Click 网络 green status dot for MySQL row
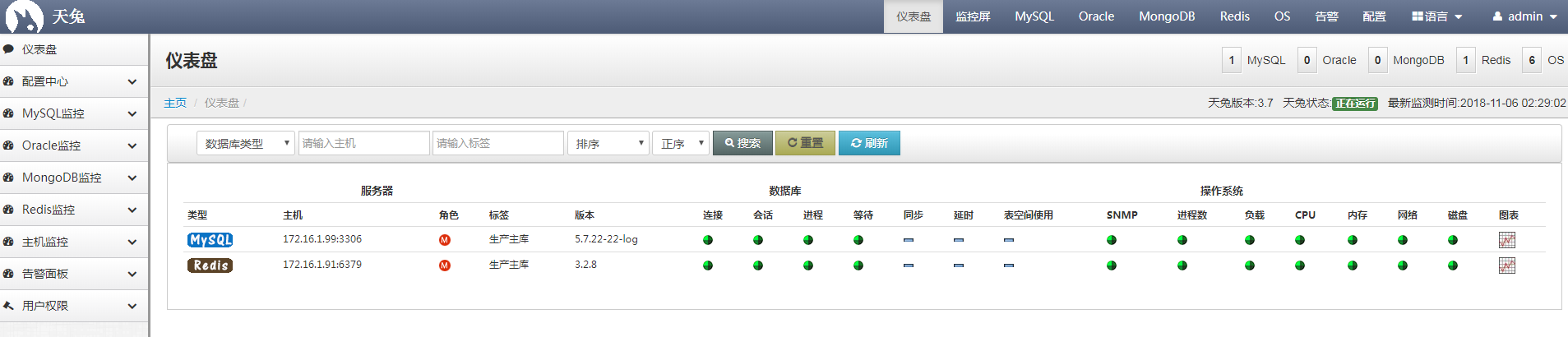The height and width of the screenshot is (337, 1568). coord(1403,240)
